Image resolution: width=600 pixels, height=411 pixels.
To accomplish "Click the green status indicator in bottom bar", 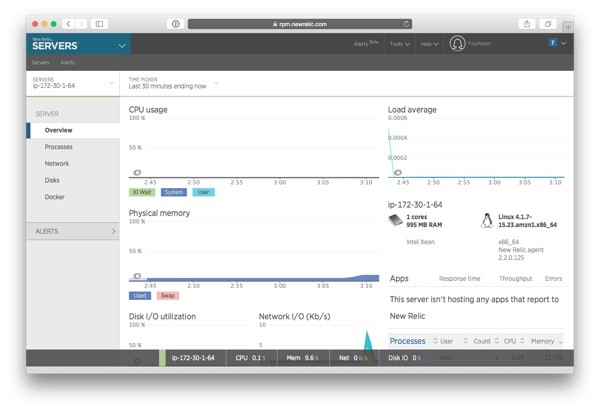I will pos(162,358).
